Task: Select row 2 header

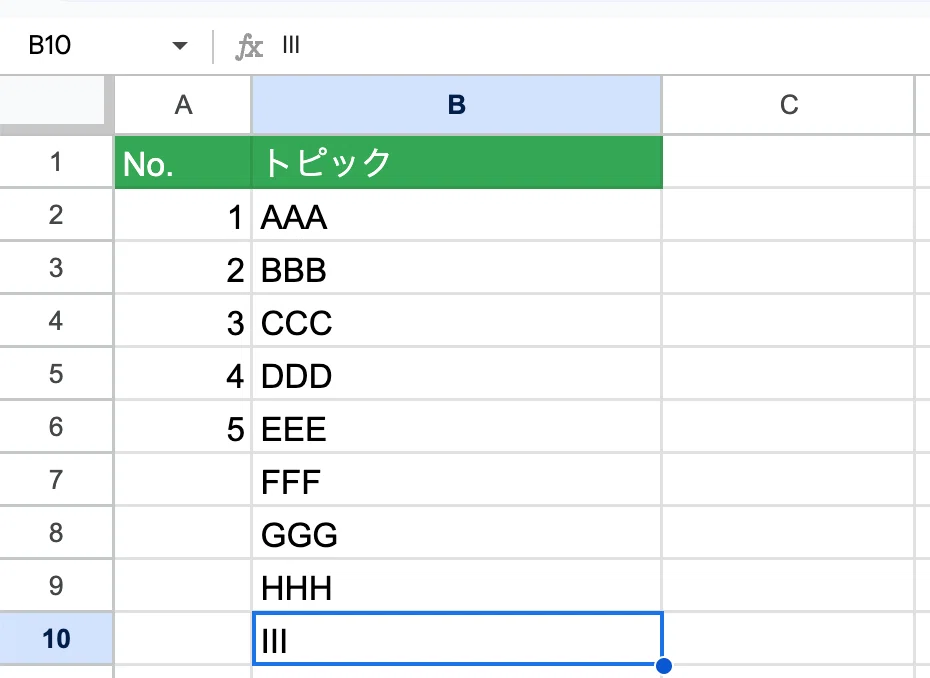Action: click(56, 215)
